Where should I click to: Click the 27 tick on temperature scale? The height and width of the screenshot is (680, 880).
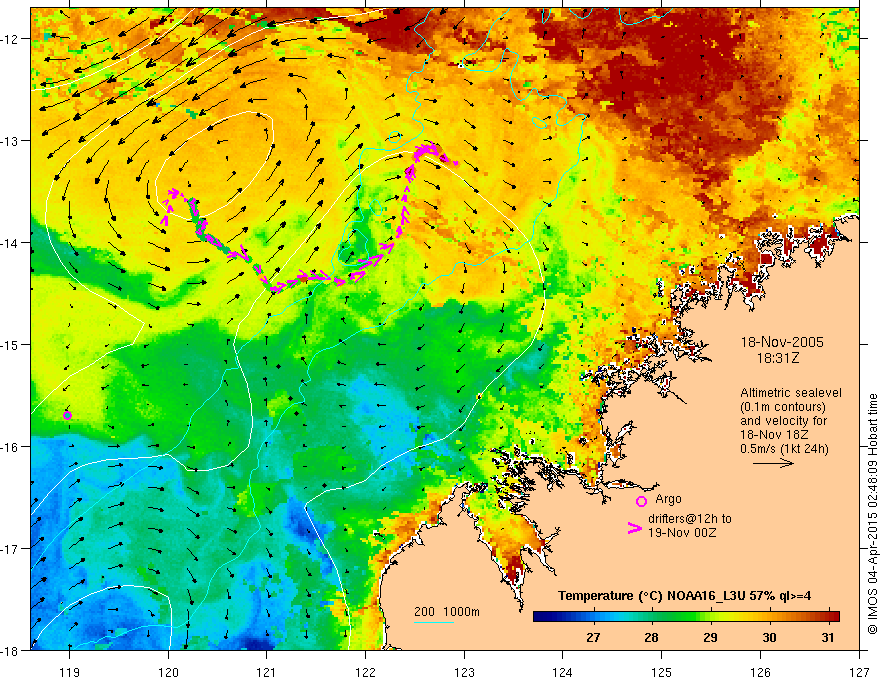[593, 637]
